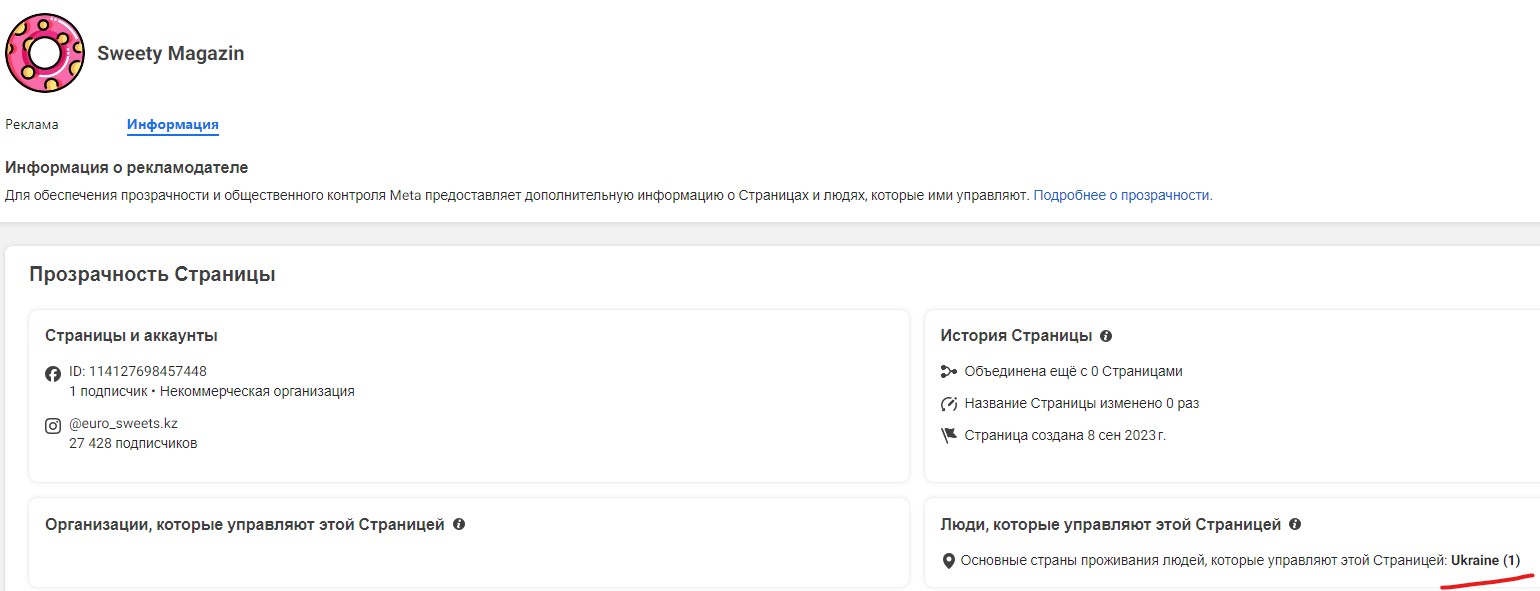Switch to the Реклама tab
This screenshot has width=1540, height=591.
pyautogui.click(x=32, y=125)
